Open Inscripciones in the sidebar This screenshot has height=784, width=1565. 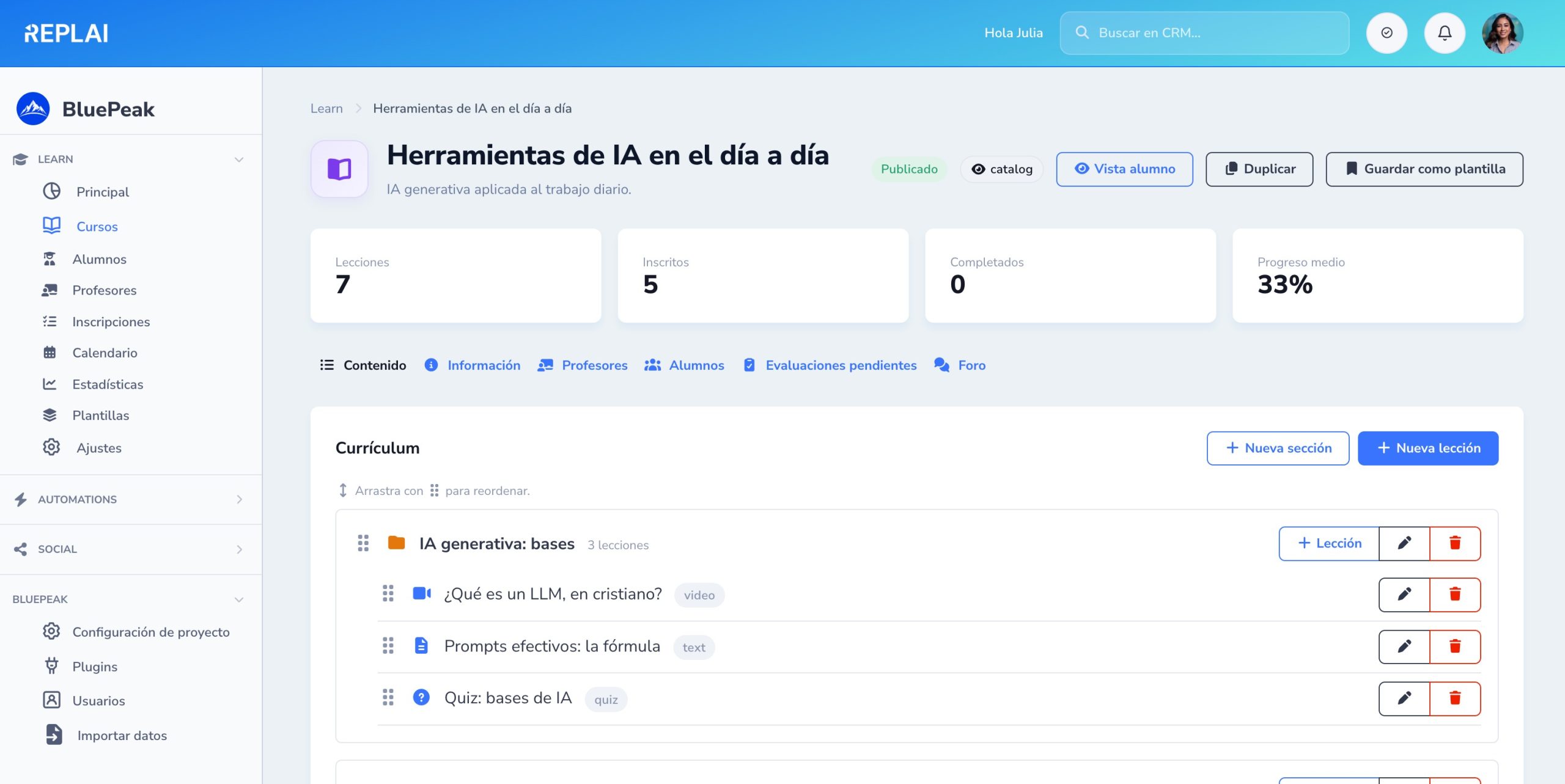coord(95,321)
